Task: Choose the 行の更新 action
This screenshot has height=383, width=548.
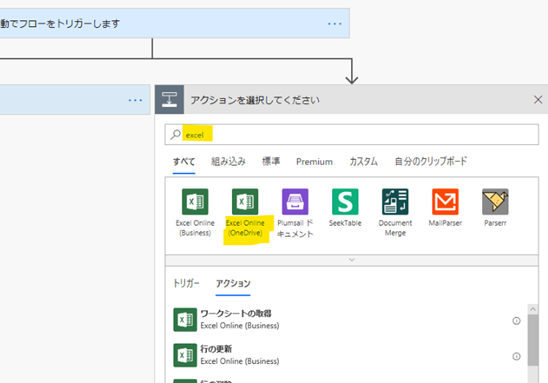Action: [349, 355]
